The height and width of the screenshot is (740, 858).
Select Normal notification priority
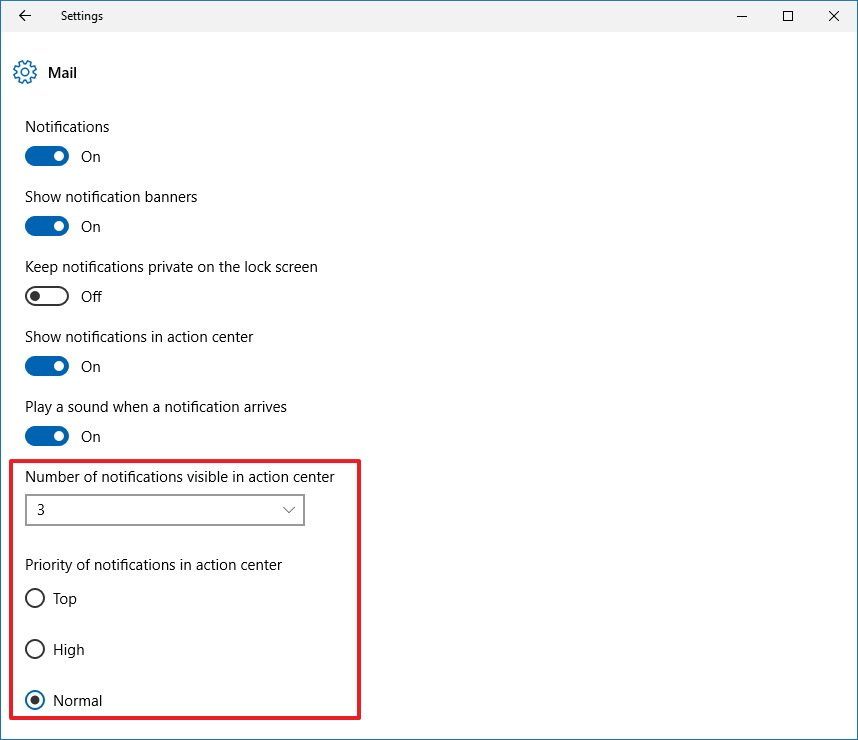pyautogui.click(x=34, y=700)
